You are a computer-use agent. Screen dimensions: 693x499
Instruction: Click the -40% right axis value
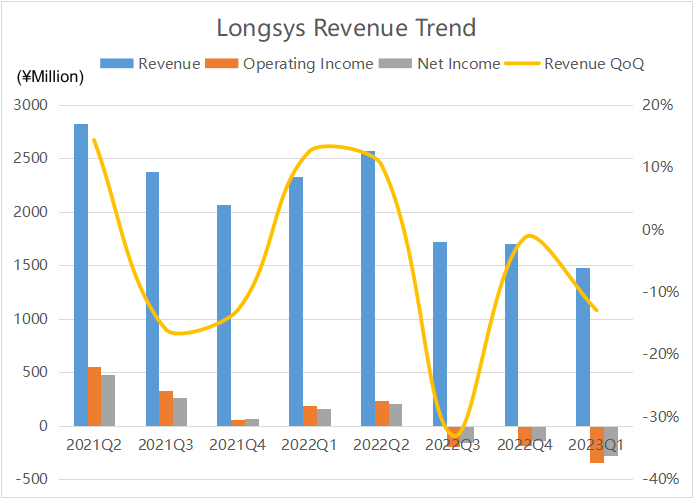(x=661, y=479)
